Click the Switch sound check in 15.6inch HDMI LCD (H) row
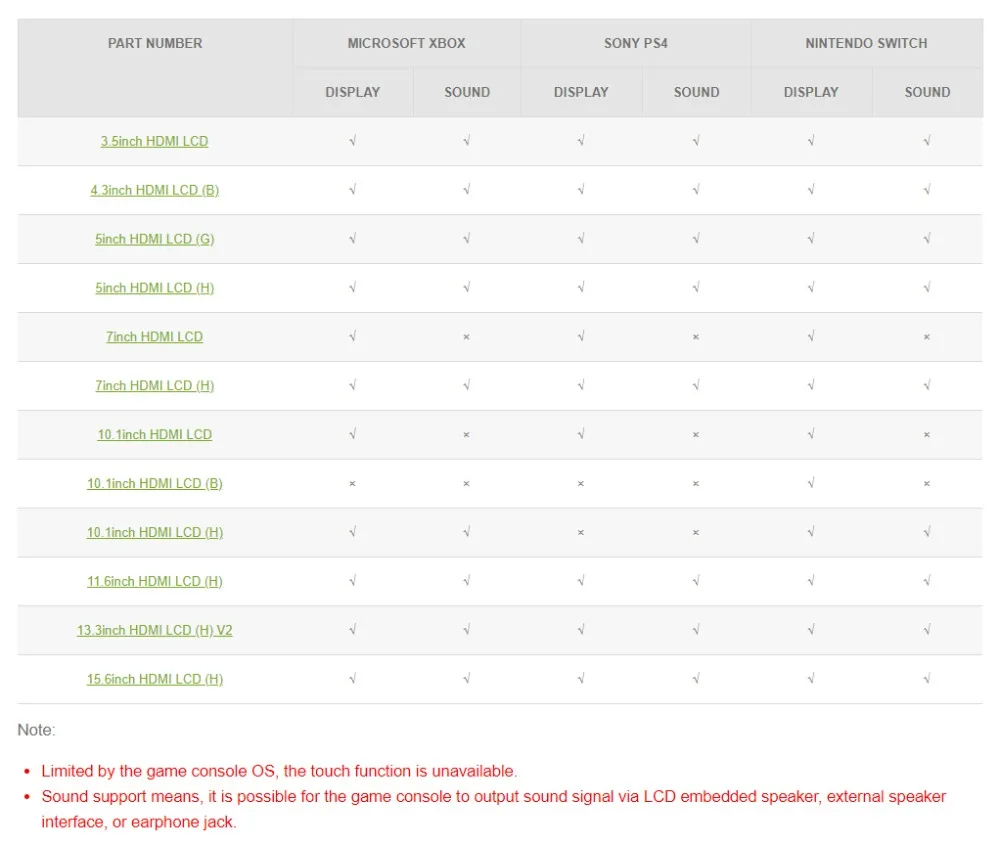The width and height of the screenshot is (1000, 845). [927, 679]
